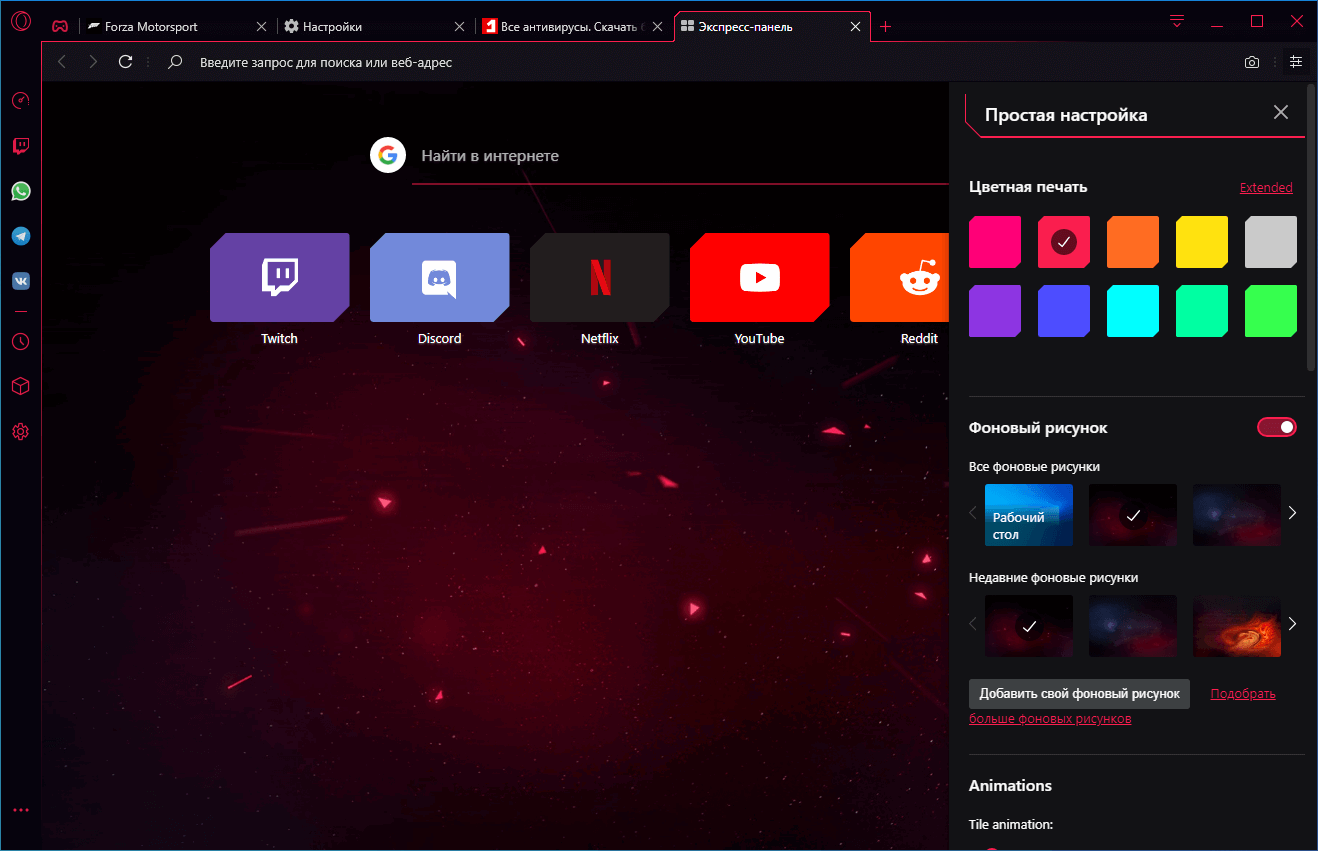Select the third wallpaper under Все фоновые рисунки
Image resolution: width=1318 pixels, height=851 pixels.
pos(1237,515)
